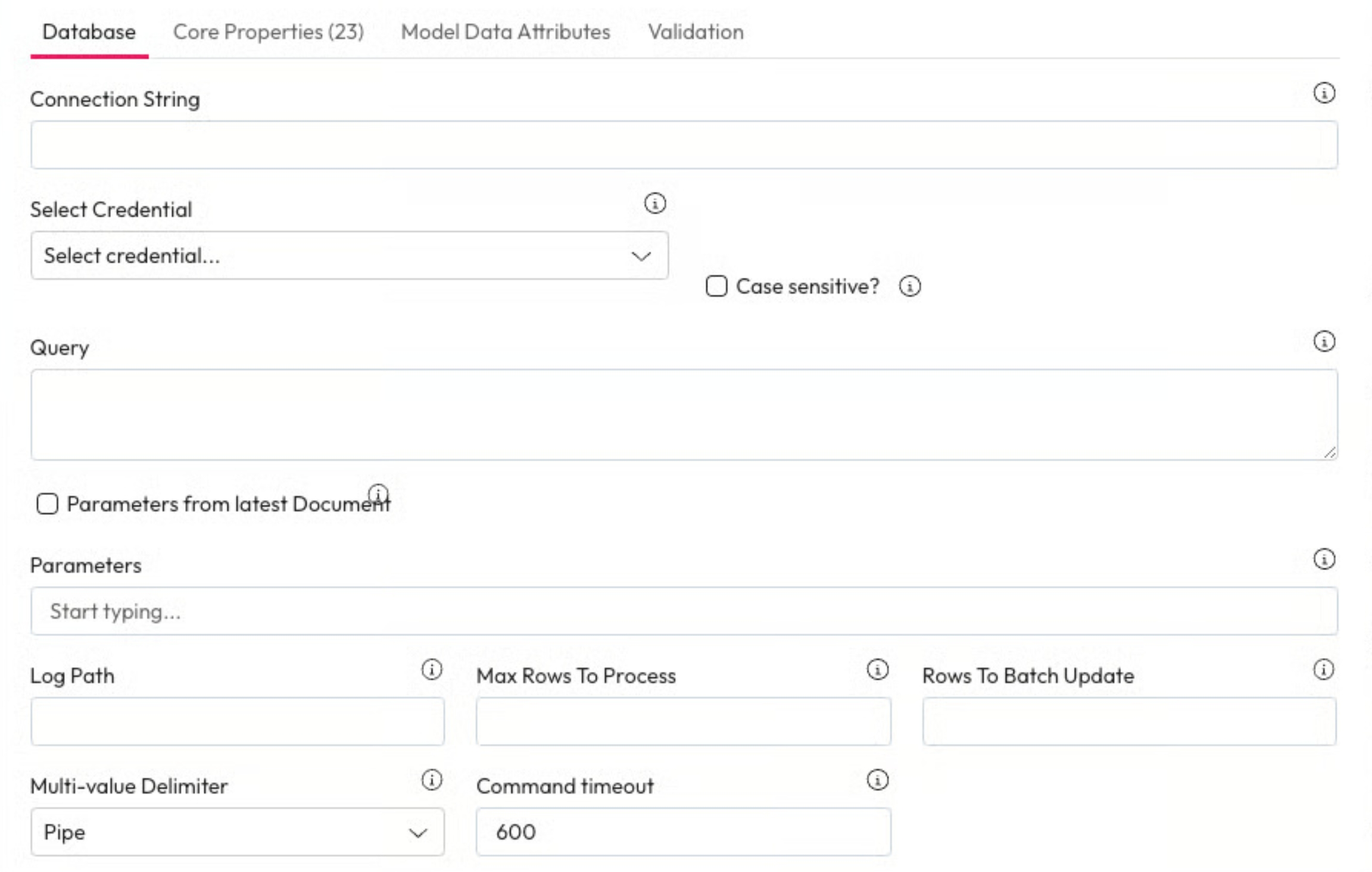Switch to Core Properties (23) tab

[268, 32]
